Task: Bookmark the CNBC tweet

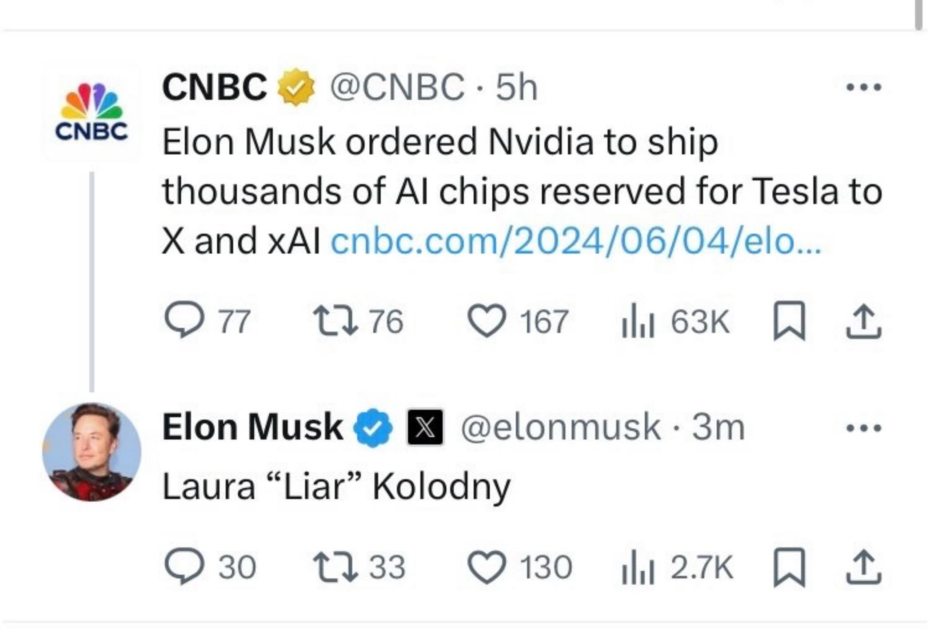Action: (x=789, y=321)
